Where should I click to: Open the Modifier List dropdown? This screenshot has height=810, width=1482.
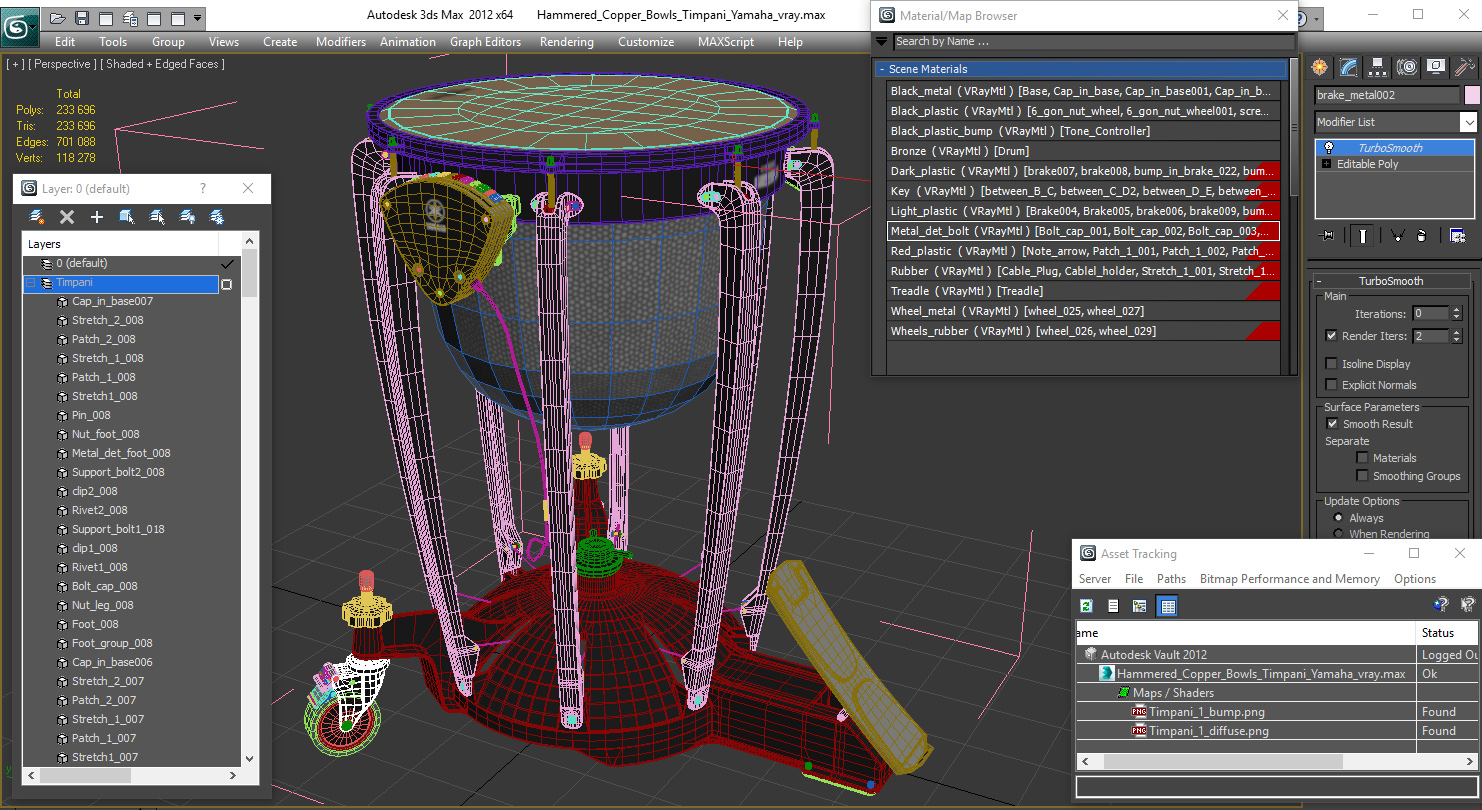[1468, 122]
